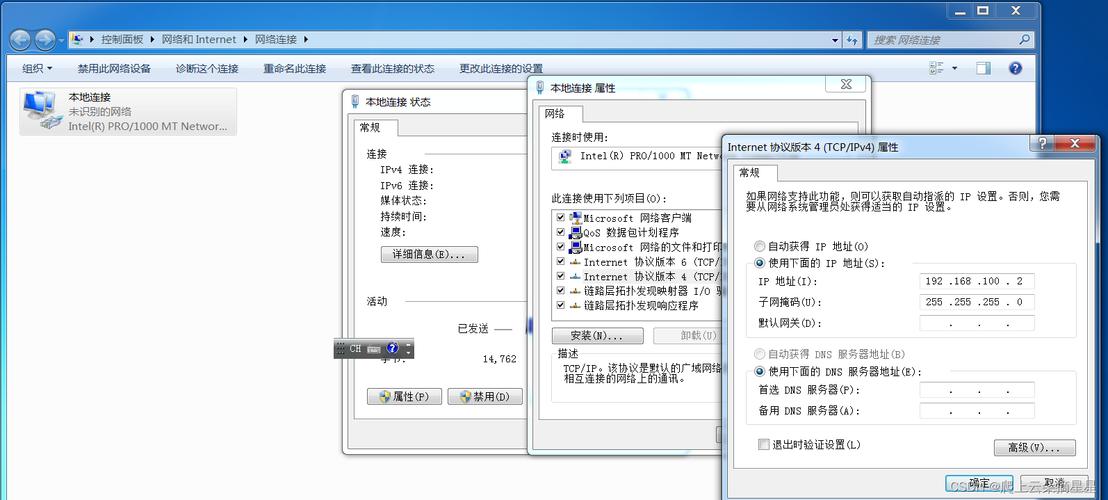This screenshot has height=500, width=1108.
Task: Click the 首选 DNS 服务器 field
Action: pos(977,390)
